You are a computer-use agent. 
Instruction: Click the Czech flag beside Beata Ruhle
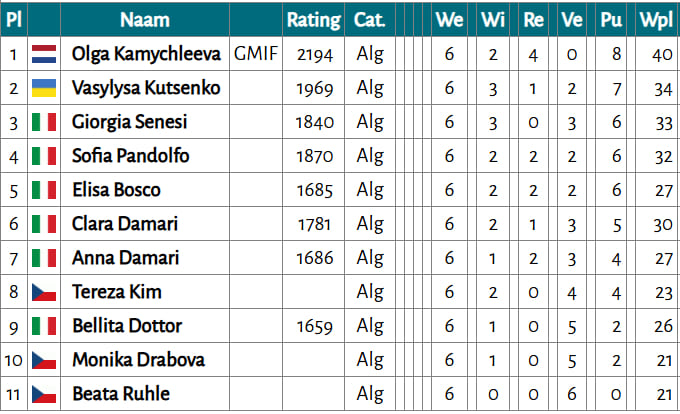(44, 394)
